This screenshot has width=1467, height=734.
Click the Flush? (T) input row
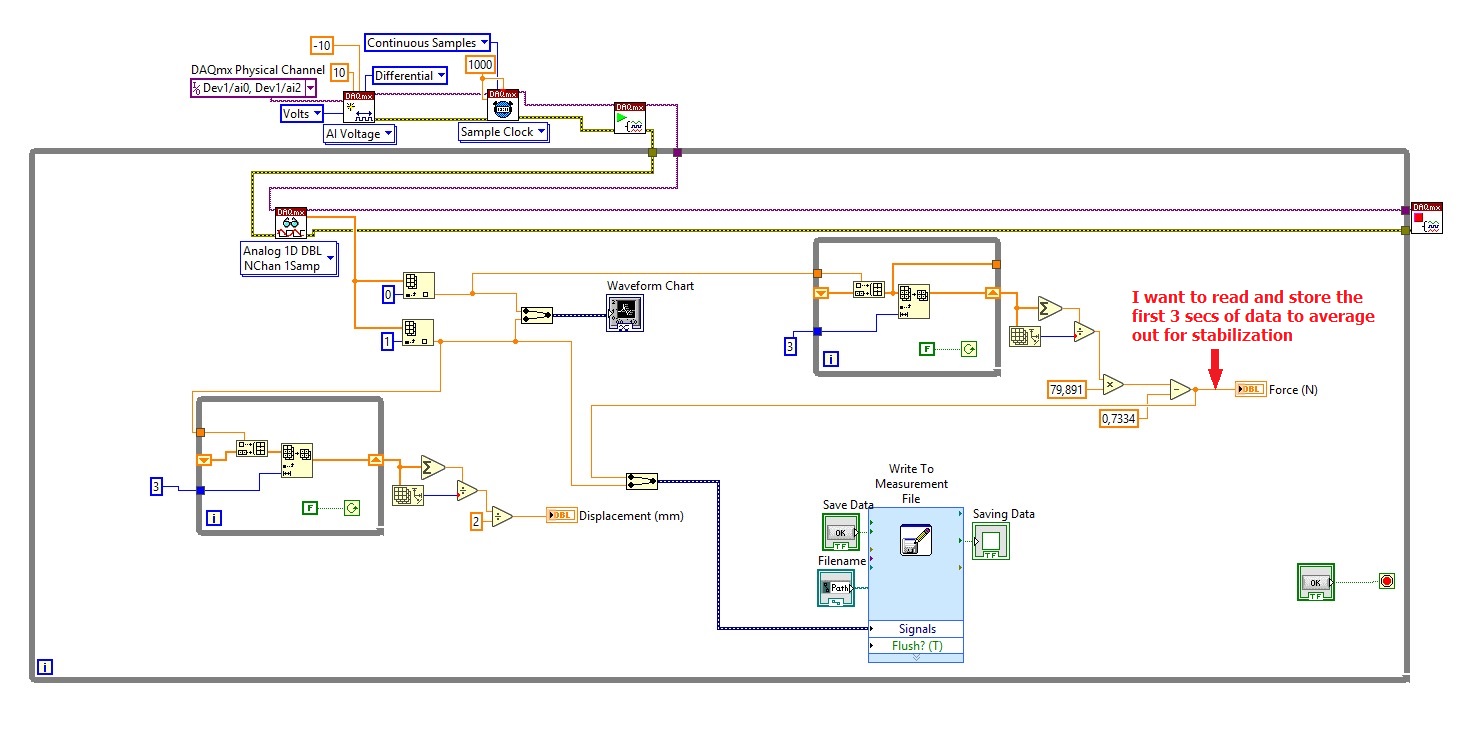(916, 645)
